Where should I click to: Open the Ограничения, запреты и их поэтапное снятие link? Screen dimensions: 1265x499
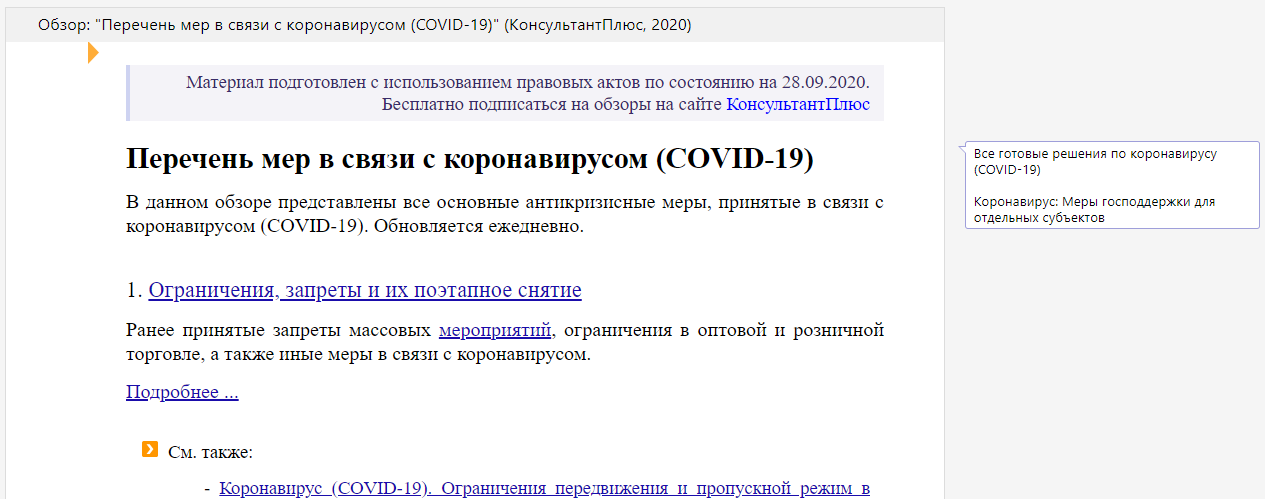[365, 291]
